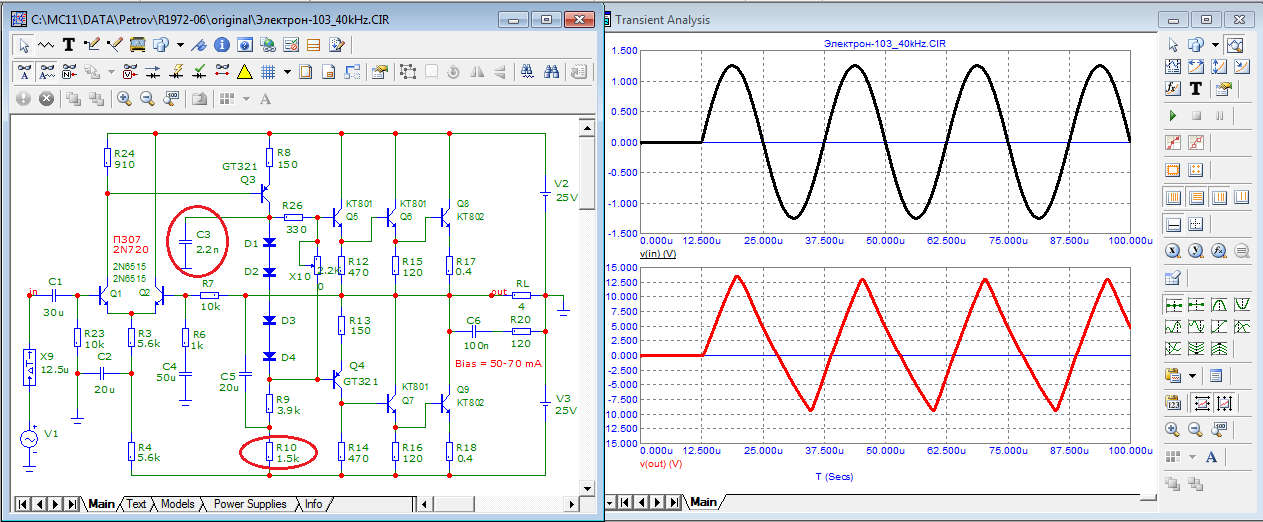Toggle grid text display in schematic toolbar
The height and width of the screenshot is (522, 1263).
coord(265,99)
